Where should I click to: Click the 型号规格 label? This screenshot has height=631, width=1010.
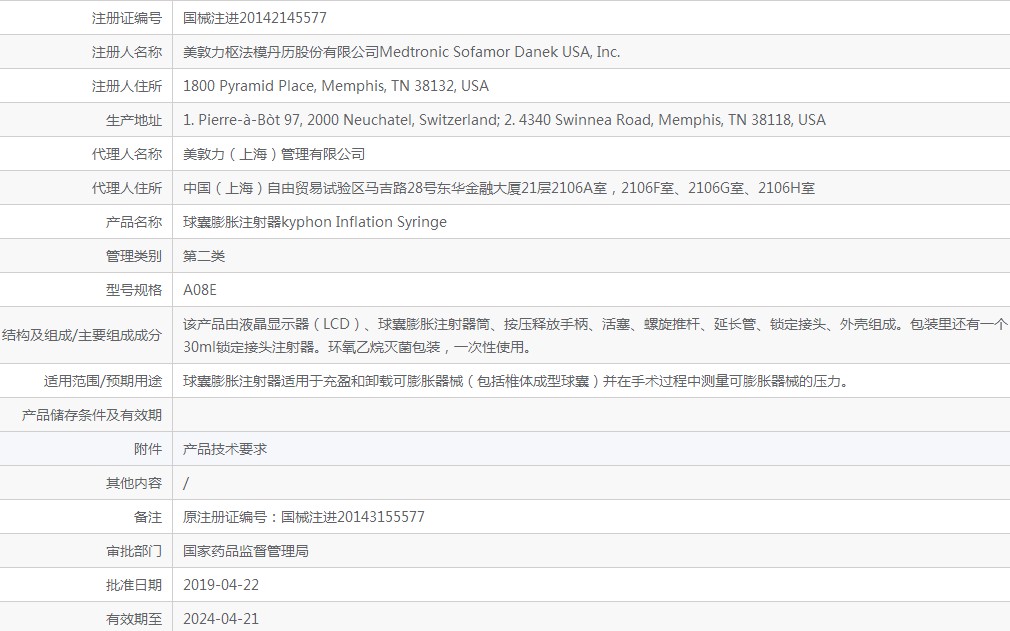click(134, 290)
